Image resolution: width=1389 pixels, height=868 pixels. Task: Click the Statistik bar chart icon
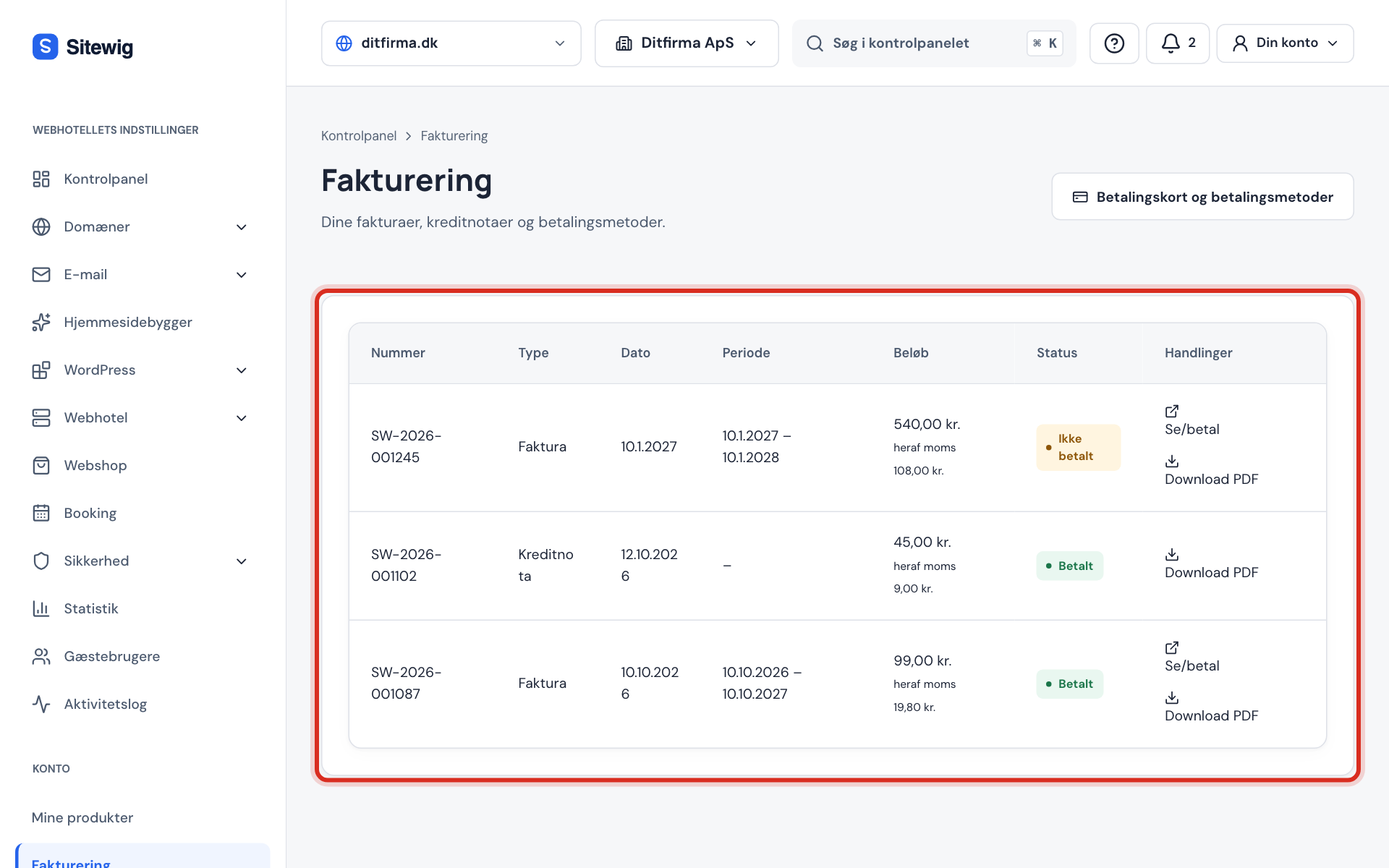pos(41,609)
